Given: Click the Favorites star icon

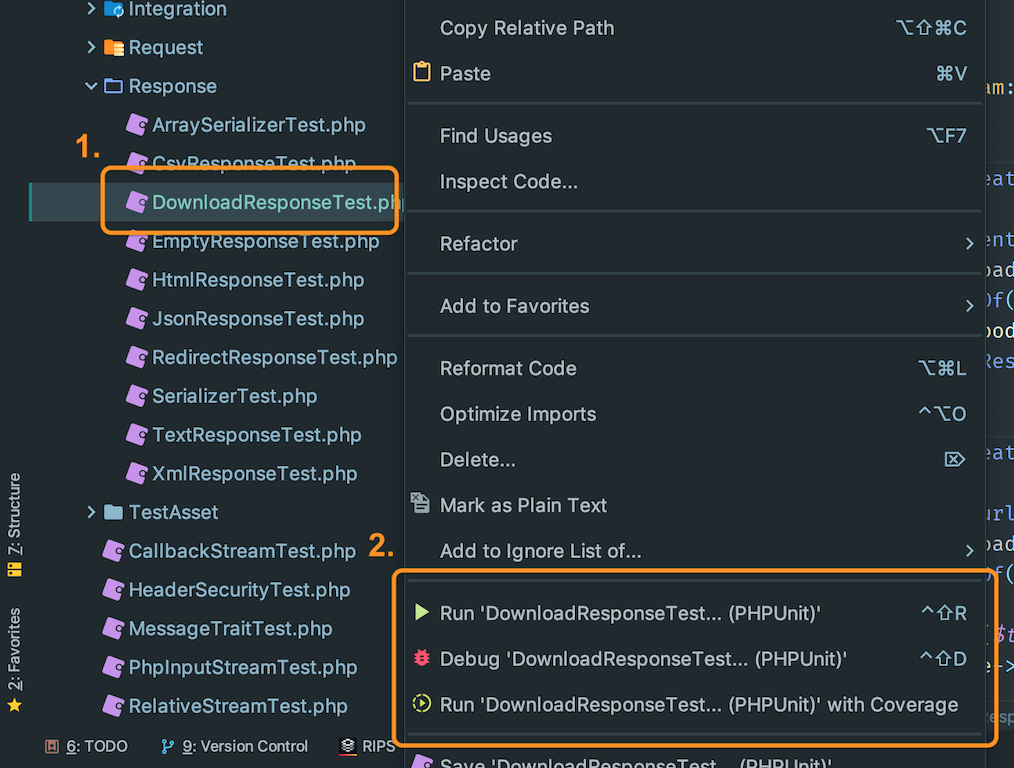Looking at the screenshot, I should [x=15, y=705].
